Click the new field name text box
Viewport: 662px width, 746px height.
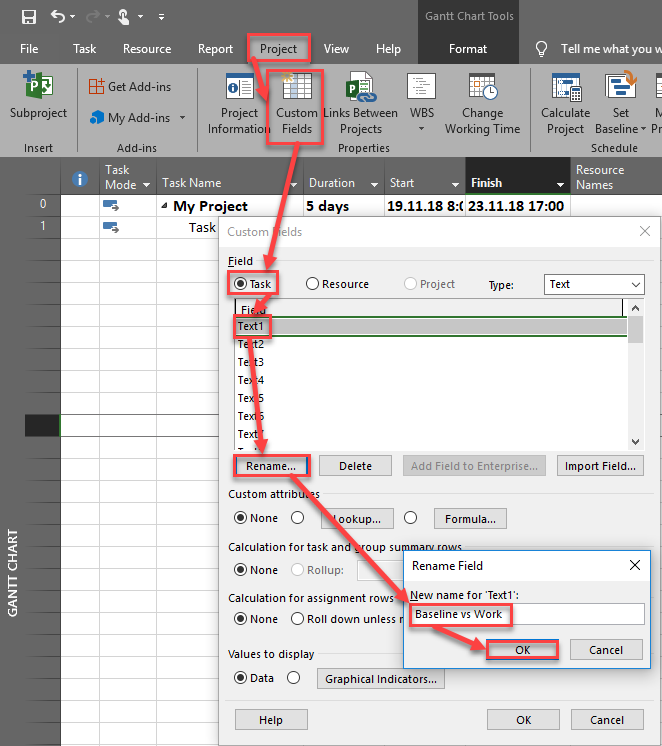click(x=527, y=614)
